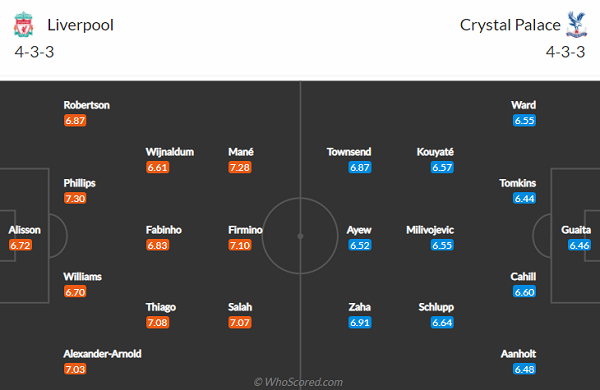The height and width of the screenshot is (390, 600).
Task: Select Phillips' 7.30 rating badge
Action: 75,198
